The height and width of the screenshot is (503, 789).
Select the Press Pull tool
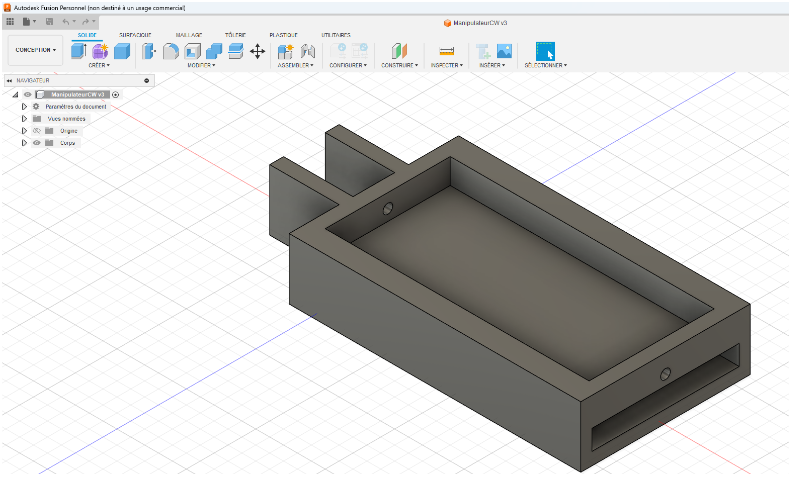click(x=149, y=51)
